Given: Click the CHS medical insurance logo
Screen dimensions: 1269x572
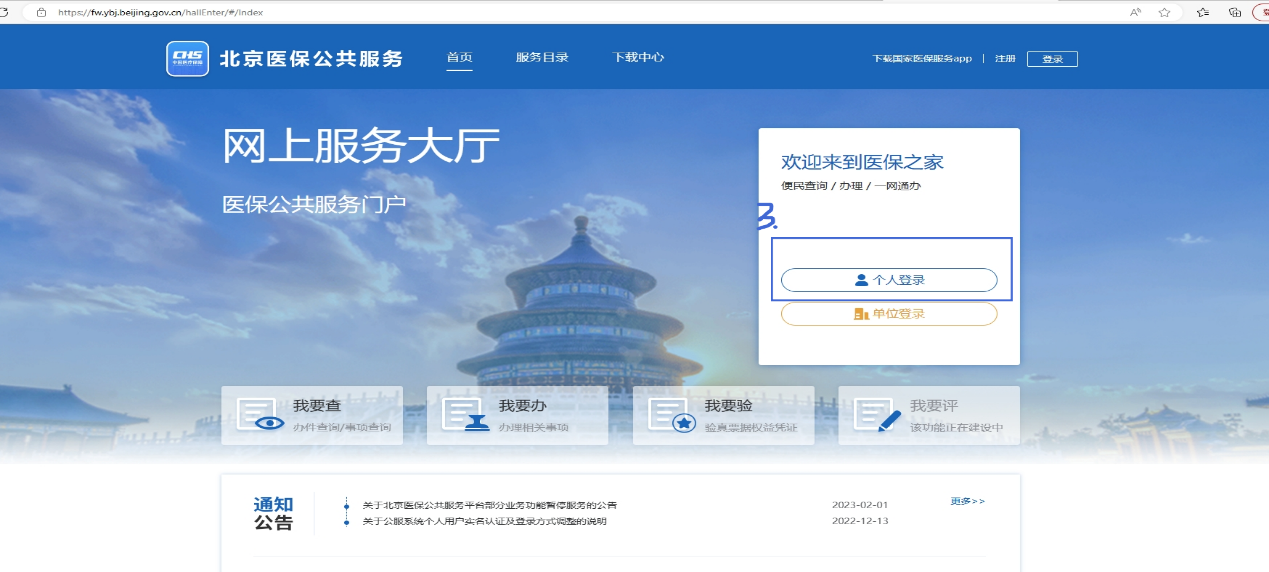Looking at the screenshot, I should click(x=187, y=58).
